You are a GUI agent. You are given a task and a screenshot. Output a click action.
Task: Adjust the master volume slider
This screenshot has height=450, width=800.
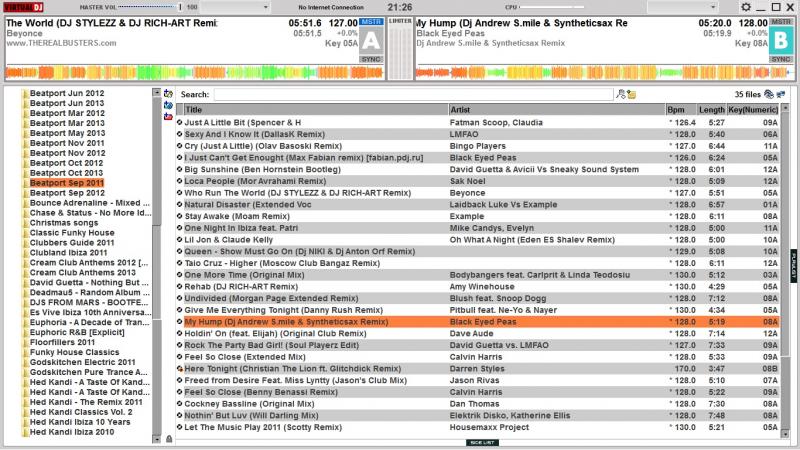click(x=148, y=7)
